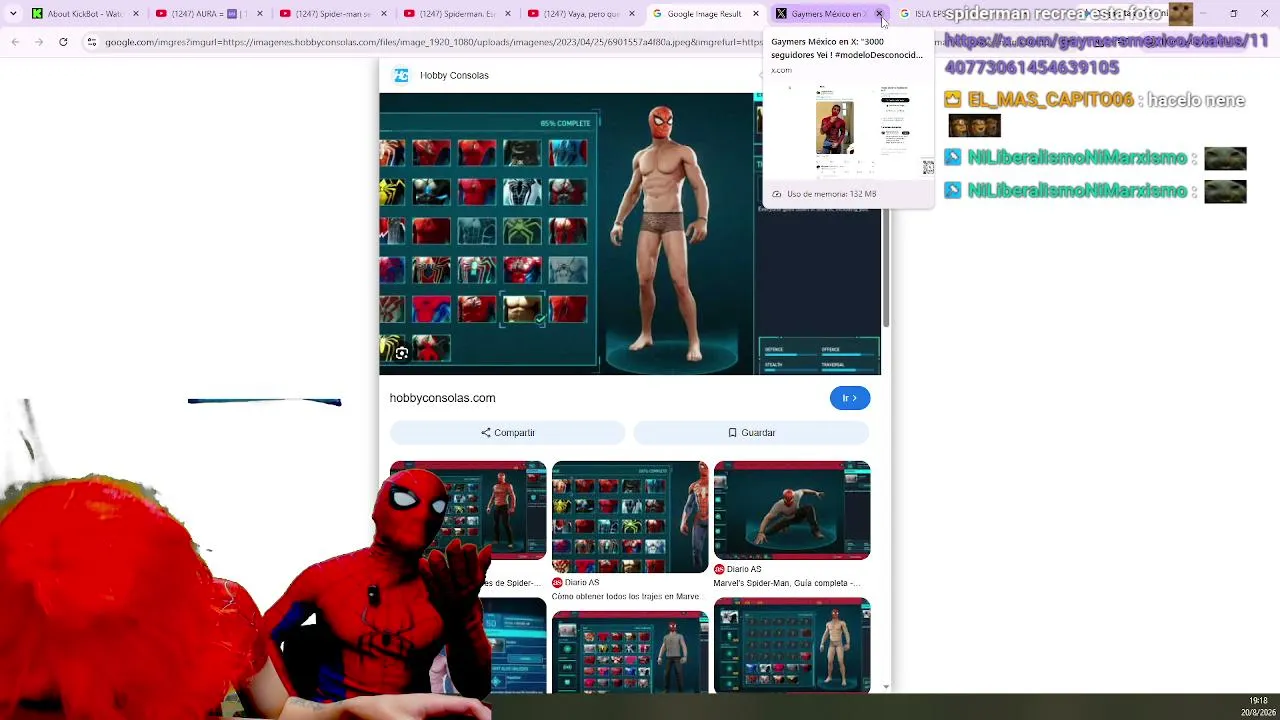The height and width of the screenshot is (720, 1280).
Task: Open 'Marvel's Spider-Man, Guía completa' result
Action: 787,583
